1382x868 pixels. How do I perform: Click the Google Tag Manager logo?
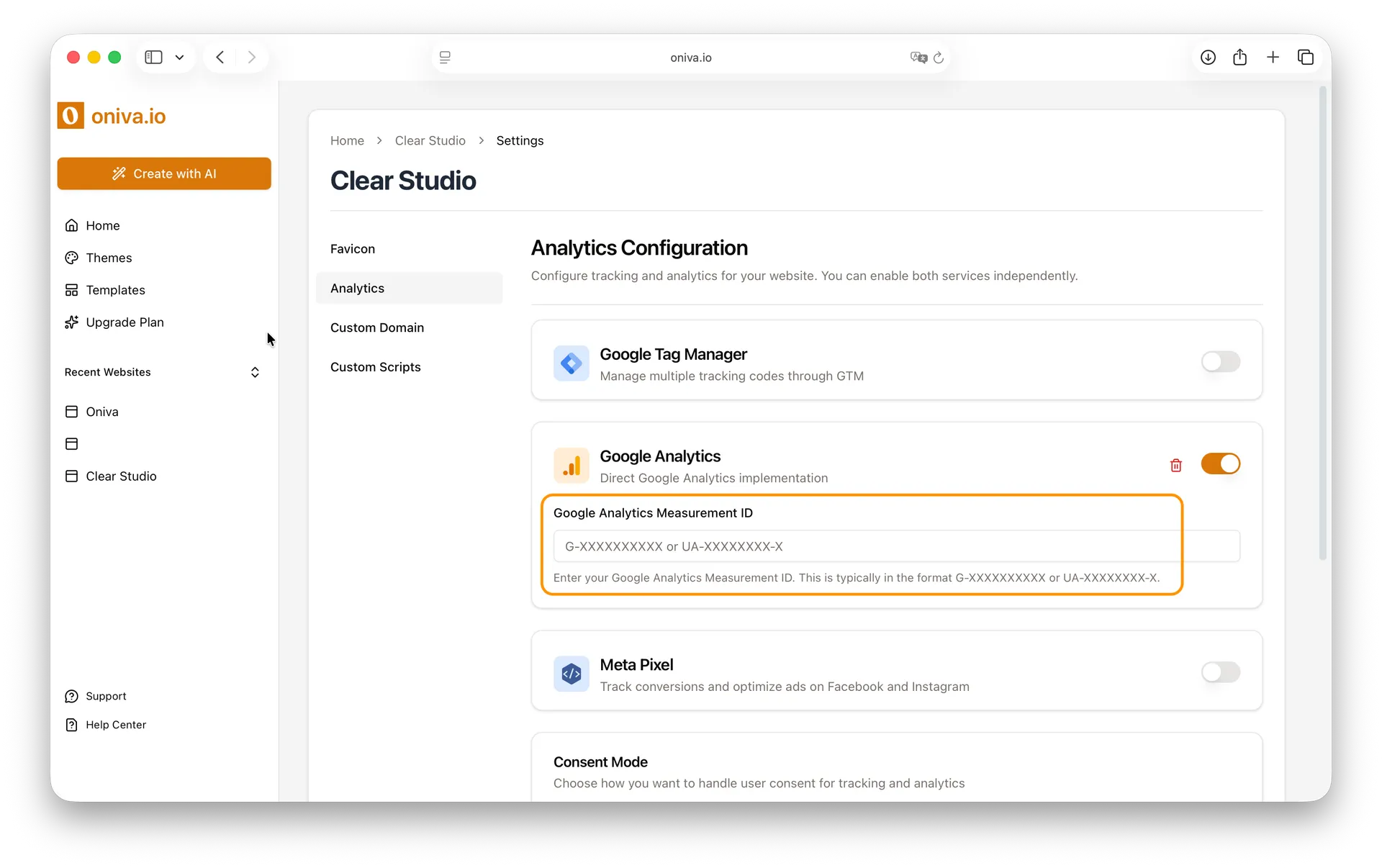[x=571, y=363]
